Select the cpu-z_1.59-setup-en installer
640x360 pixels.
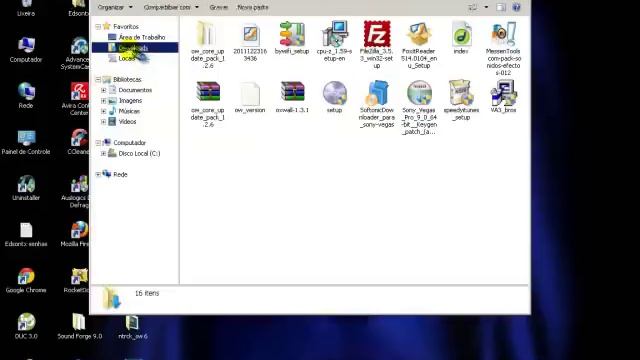(x=334, y=33)
